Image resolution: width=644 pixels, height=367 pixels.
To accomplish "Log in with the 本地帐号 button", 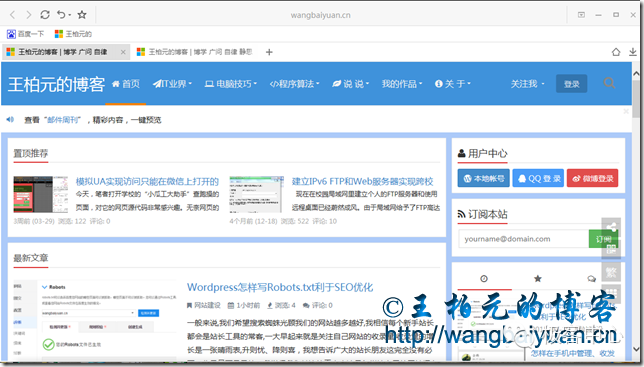I will (483, 178).
